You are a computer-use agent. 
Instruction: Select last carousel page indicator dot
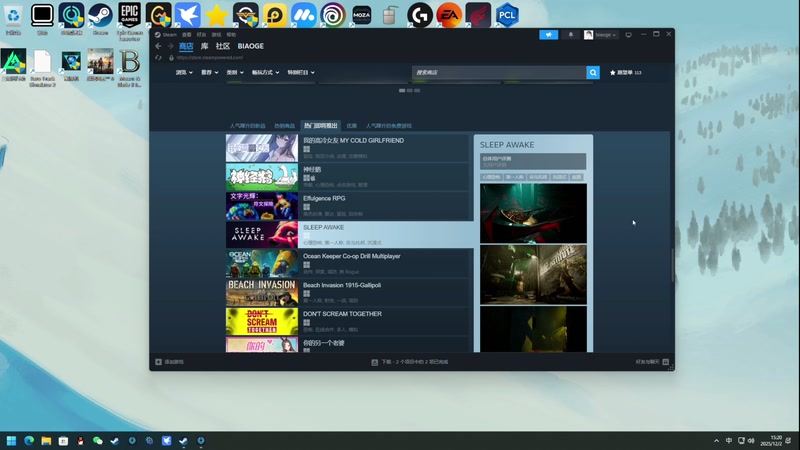coord(417,90)
